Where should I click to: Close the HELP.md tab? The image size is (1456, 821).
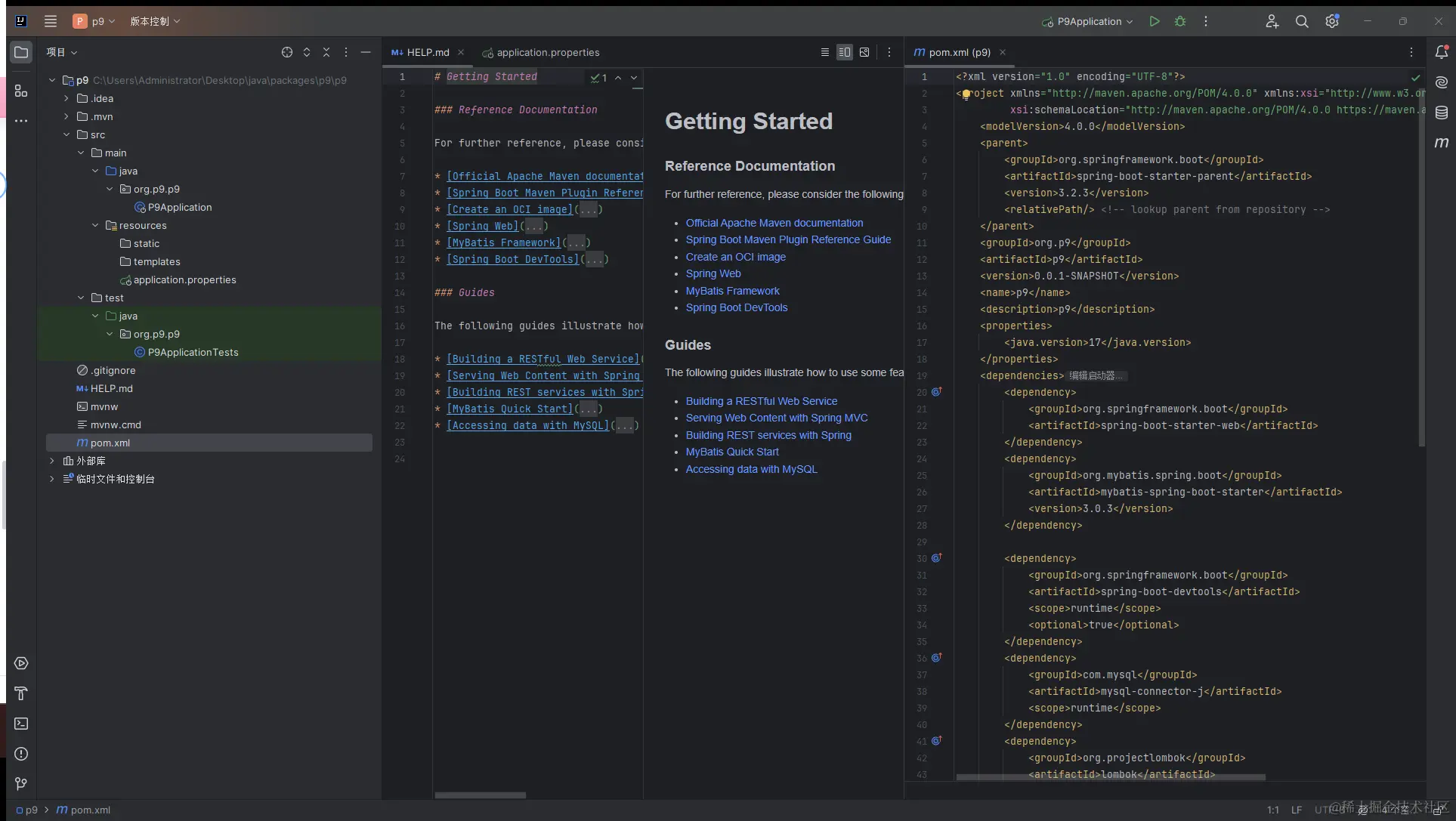[461, 52]
